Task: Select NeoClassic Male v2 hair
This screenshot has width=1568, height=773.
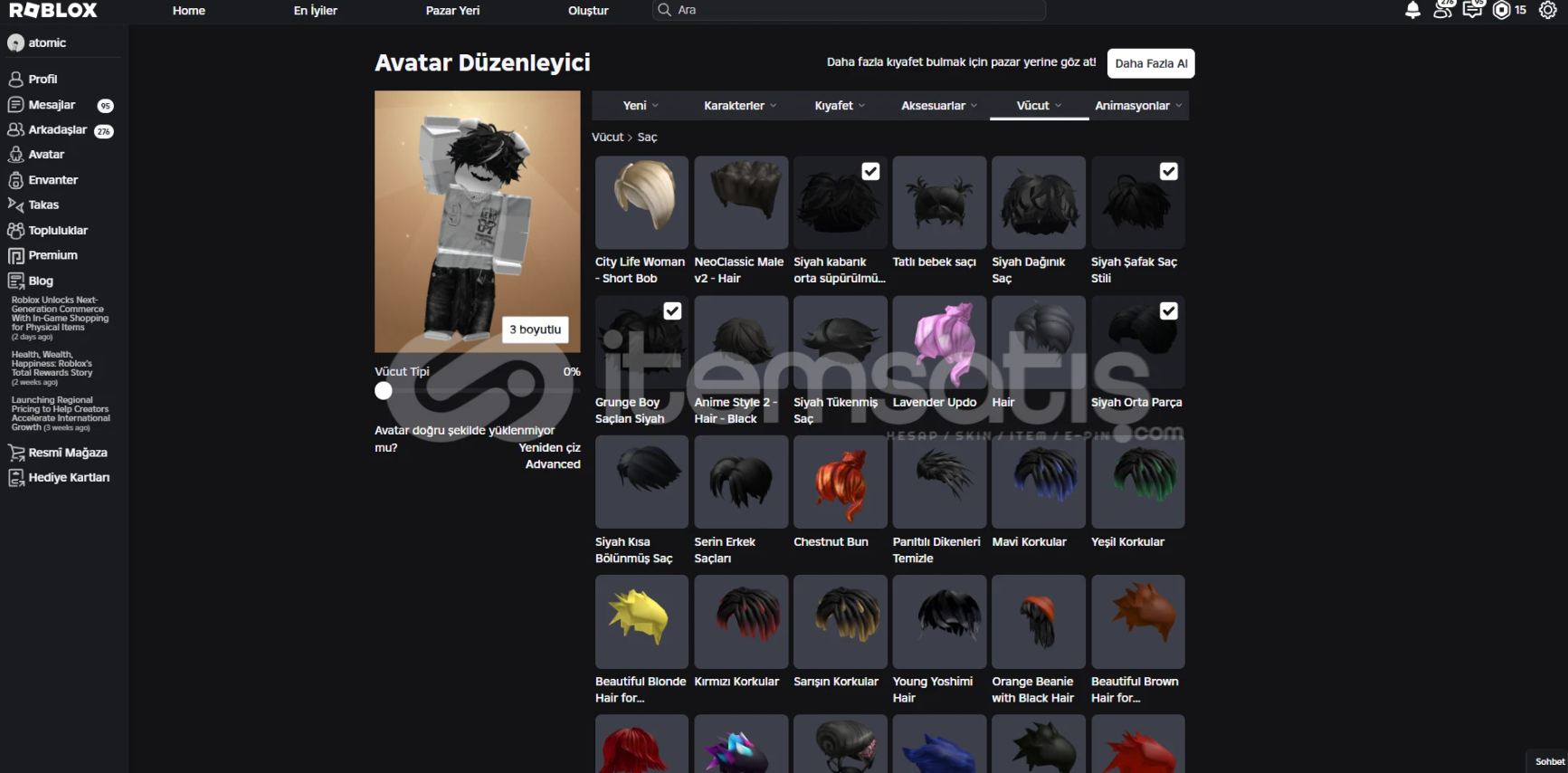Action: tap(741, 202)
